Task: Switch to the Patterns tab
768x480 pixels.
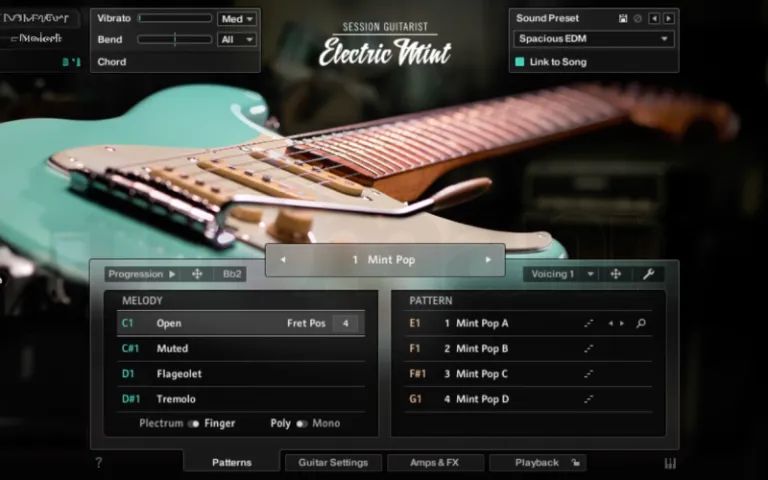Action: [x=232, y=462]
